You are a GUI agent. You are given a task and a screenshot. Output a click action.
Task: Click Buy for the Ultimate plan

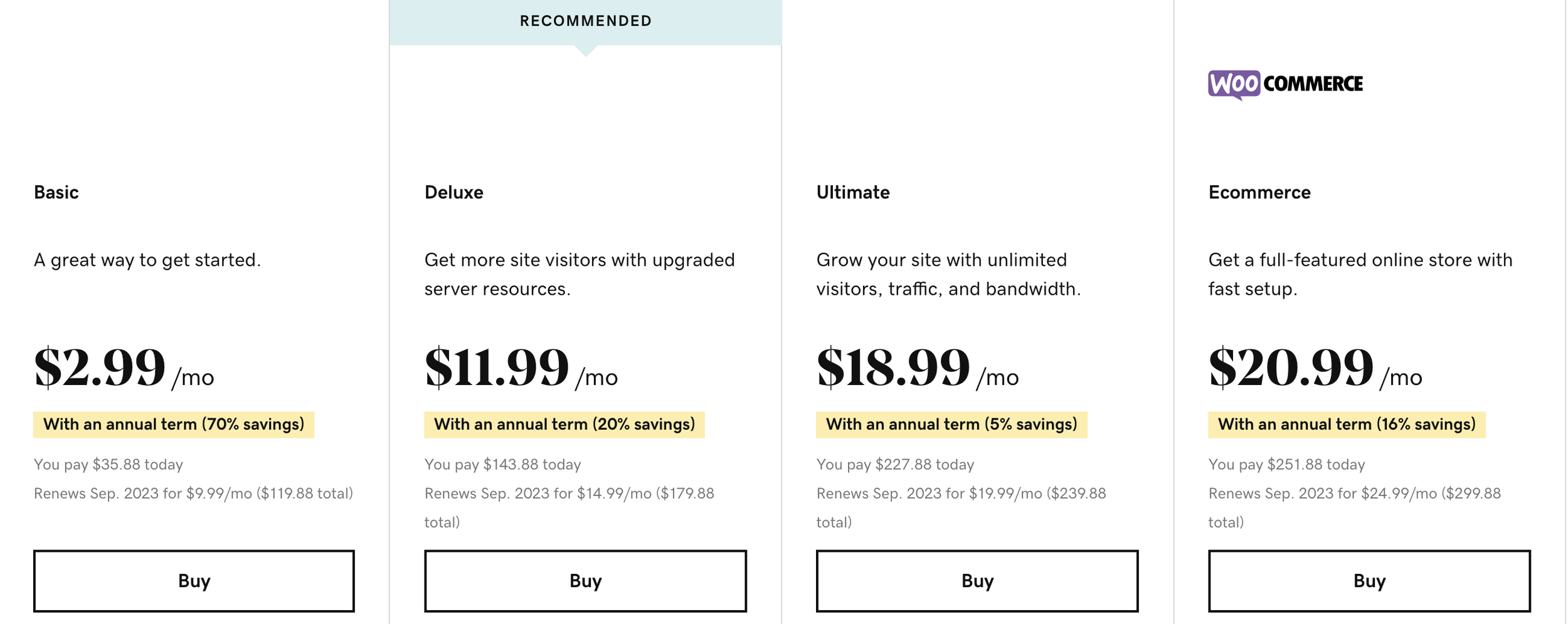pyautogui.click(x=977, y=581)
